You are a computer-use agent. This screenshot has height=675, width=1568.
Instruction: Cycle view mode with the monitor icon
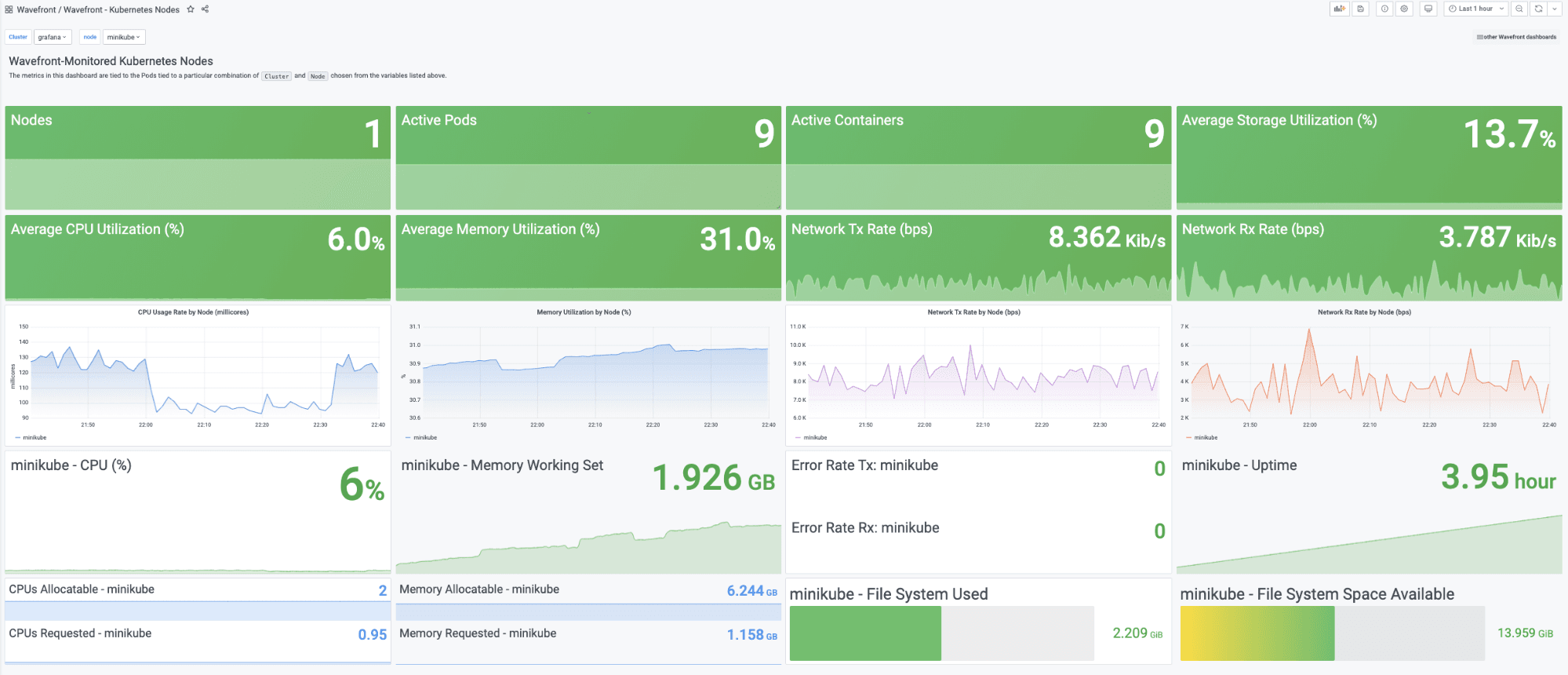[1428, 9]
